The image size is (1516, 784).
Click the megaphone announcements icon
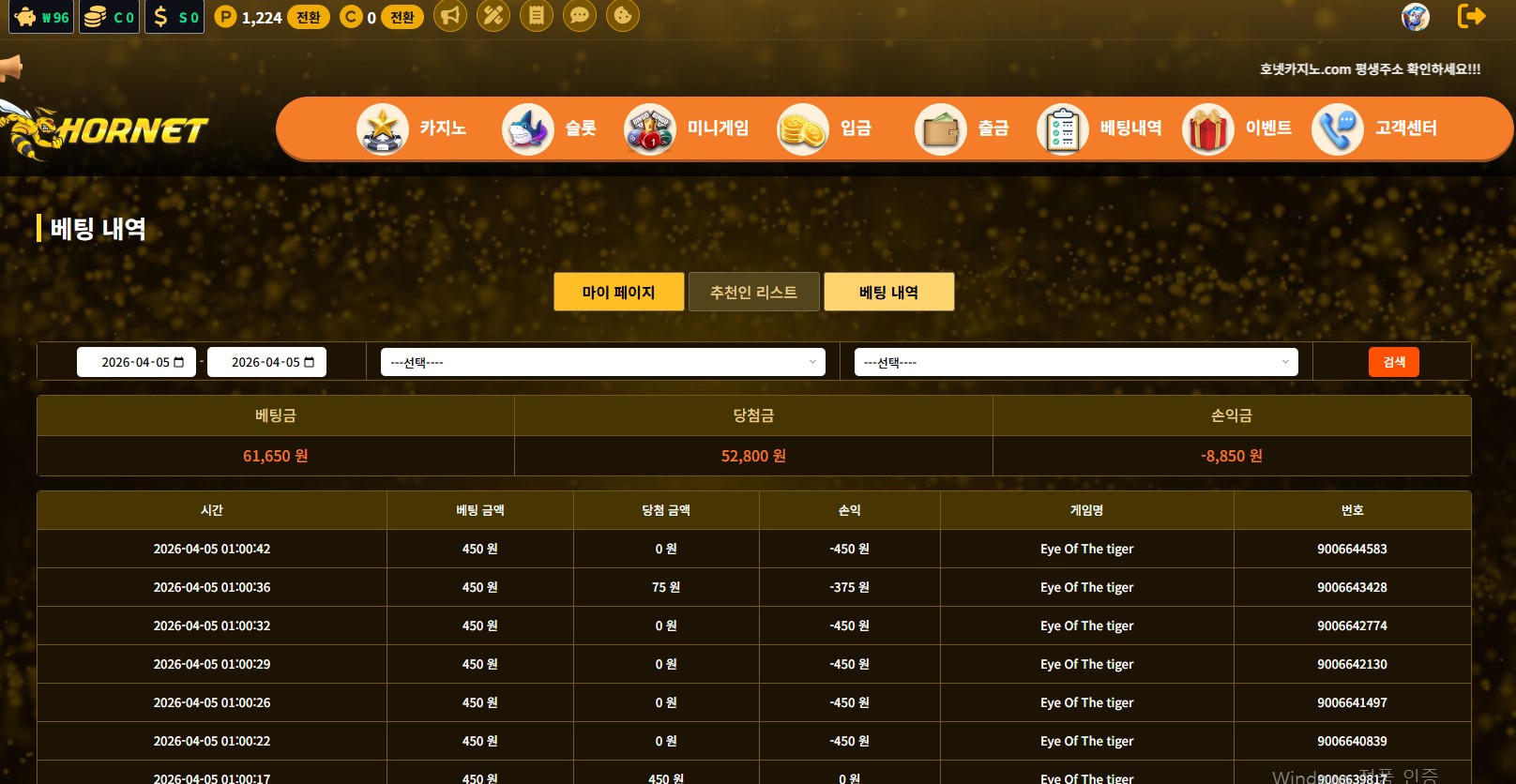point(450,16)
